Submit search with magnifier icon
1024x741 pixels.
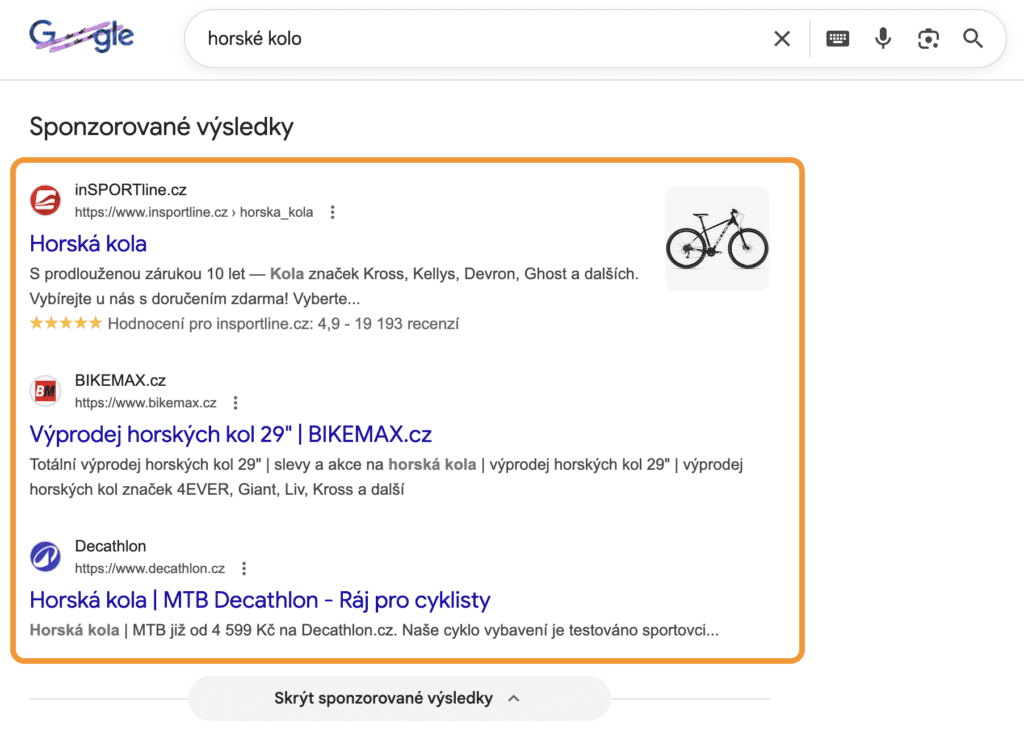973,39
